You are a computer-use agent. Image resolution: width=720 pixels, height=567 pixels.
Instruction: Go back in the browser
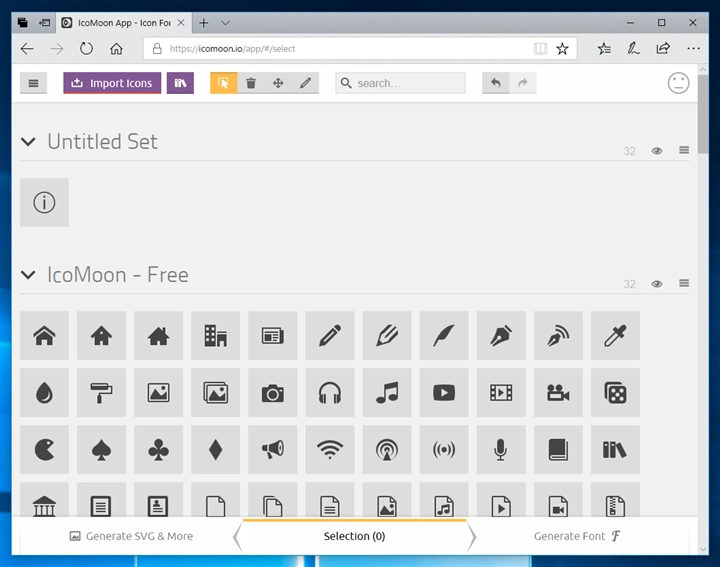(x=27, y=49)
